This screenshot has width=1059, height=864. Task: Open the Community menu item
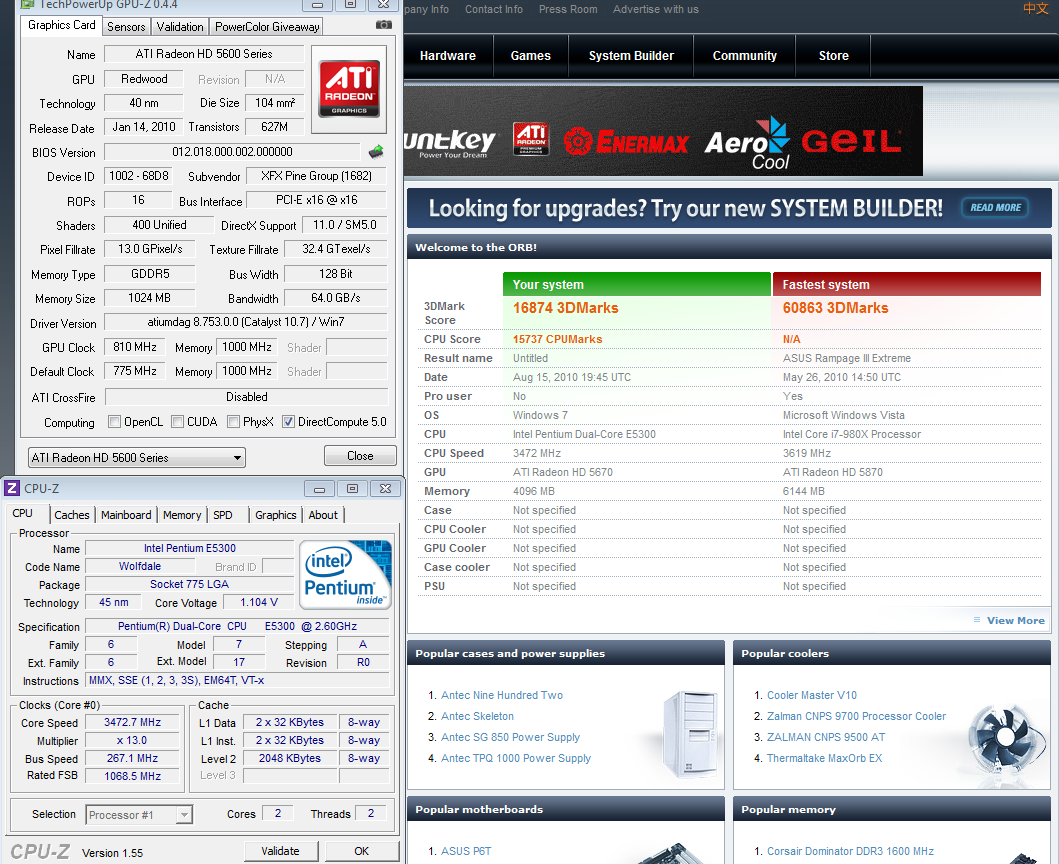click(744, 56)
